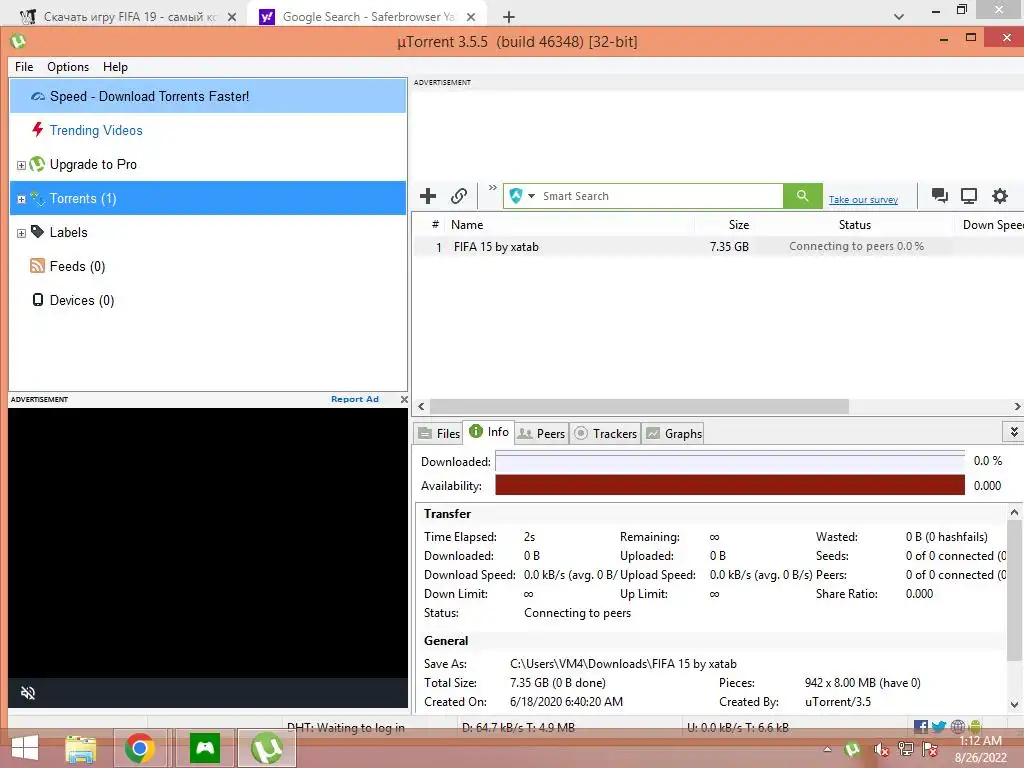Select Torrents (1) in the sidebar
1024x768 pixels.
coord(208,198)
